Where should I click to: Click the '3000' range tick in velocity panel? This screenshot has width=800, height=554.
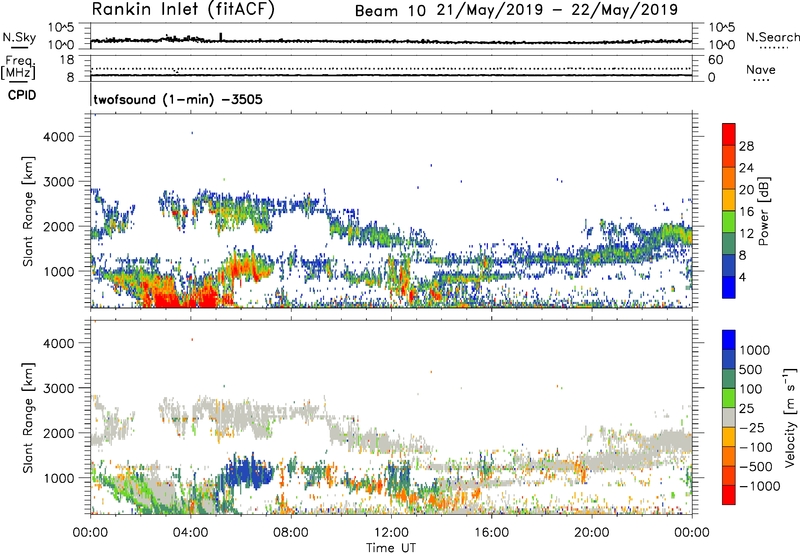tap(58, 388)
